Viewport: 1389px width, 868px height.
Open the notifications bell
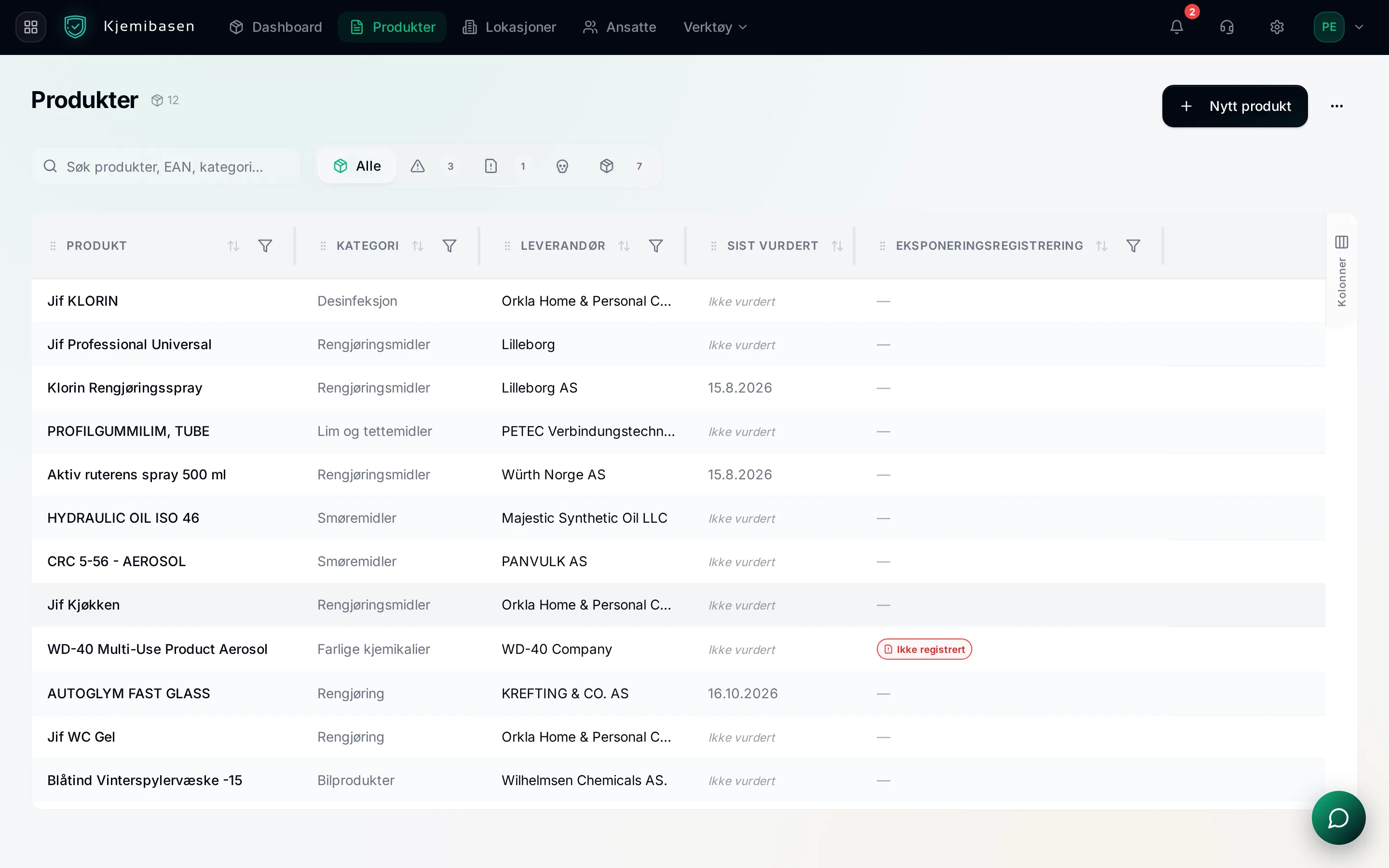[x=1177, y=27]
